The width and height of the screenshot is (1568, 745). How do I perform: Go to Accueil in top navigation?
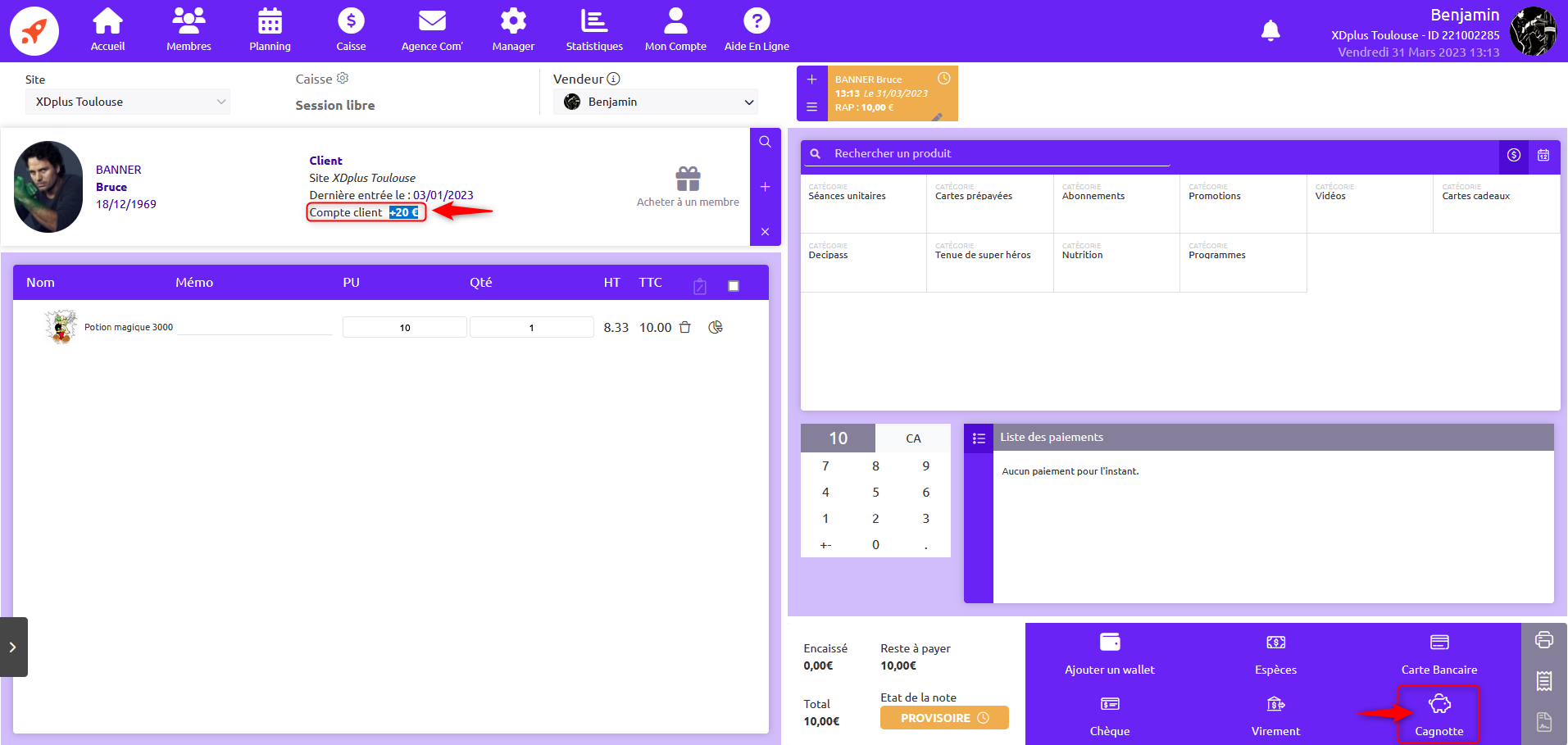tap(107, 30)
